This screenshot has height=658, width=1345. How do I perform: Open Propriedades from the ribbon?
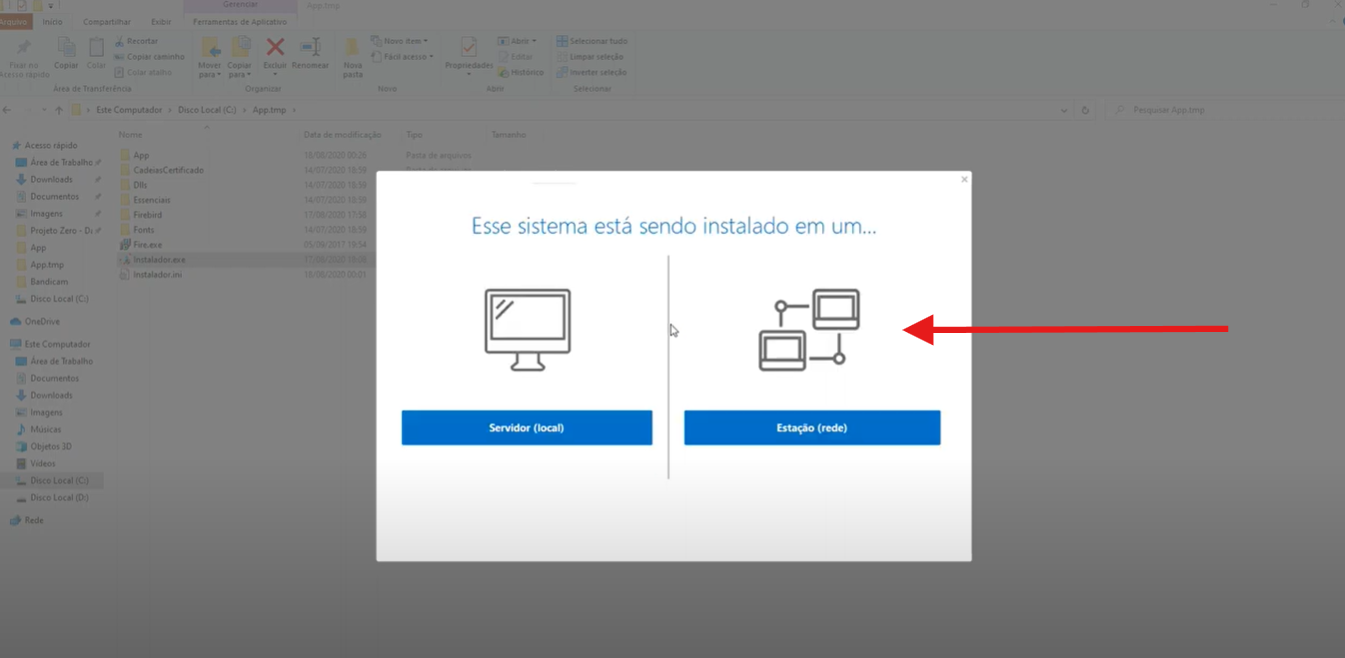click(468, 48)
